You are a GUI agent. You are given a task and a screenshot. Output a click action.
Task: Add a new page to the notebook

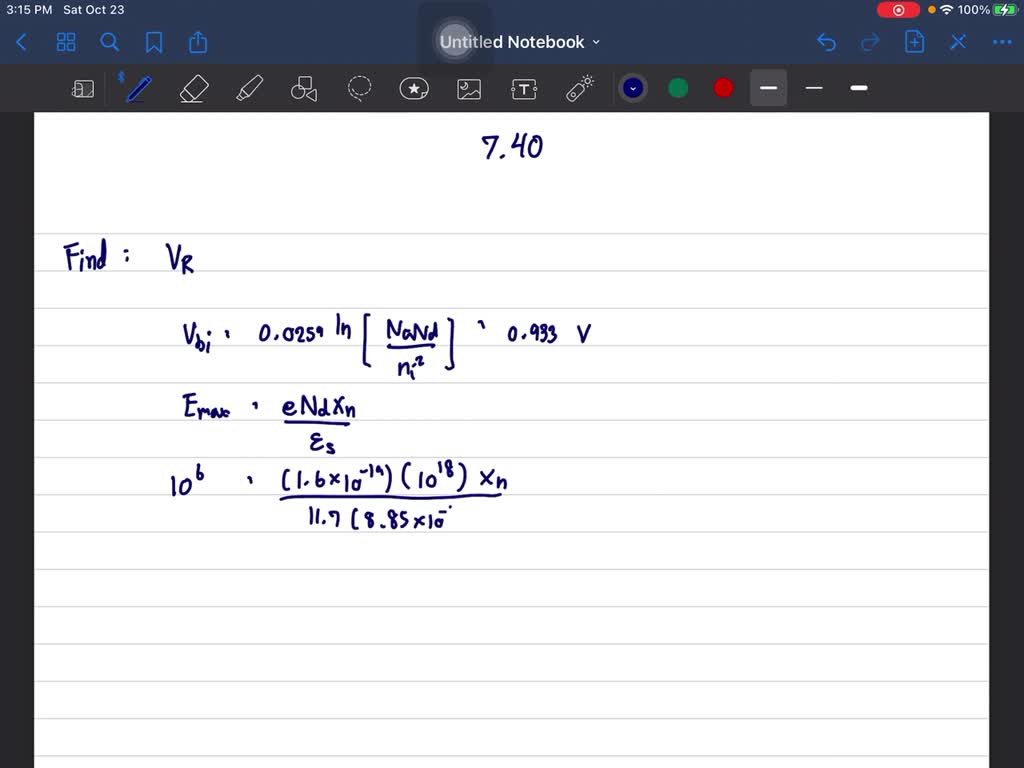[914, 42]
